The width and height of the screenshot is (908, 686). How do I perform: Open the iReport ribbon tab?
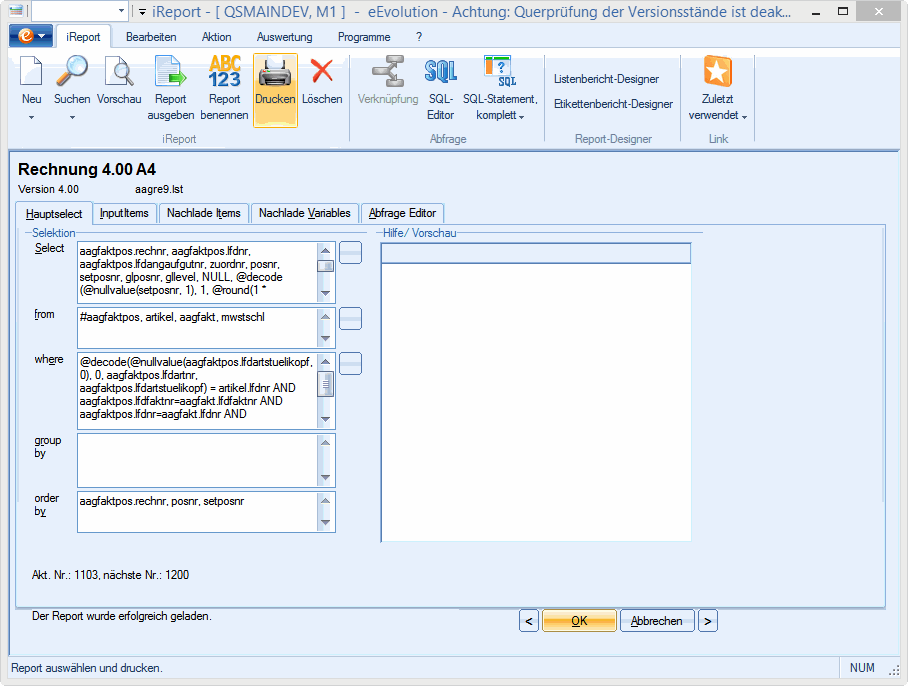(x=83, y=37)
